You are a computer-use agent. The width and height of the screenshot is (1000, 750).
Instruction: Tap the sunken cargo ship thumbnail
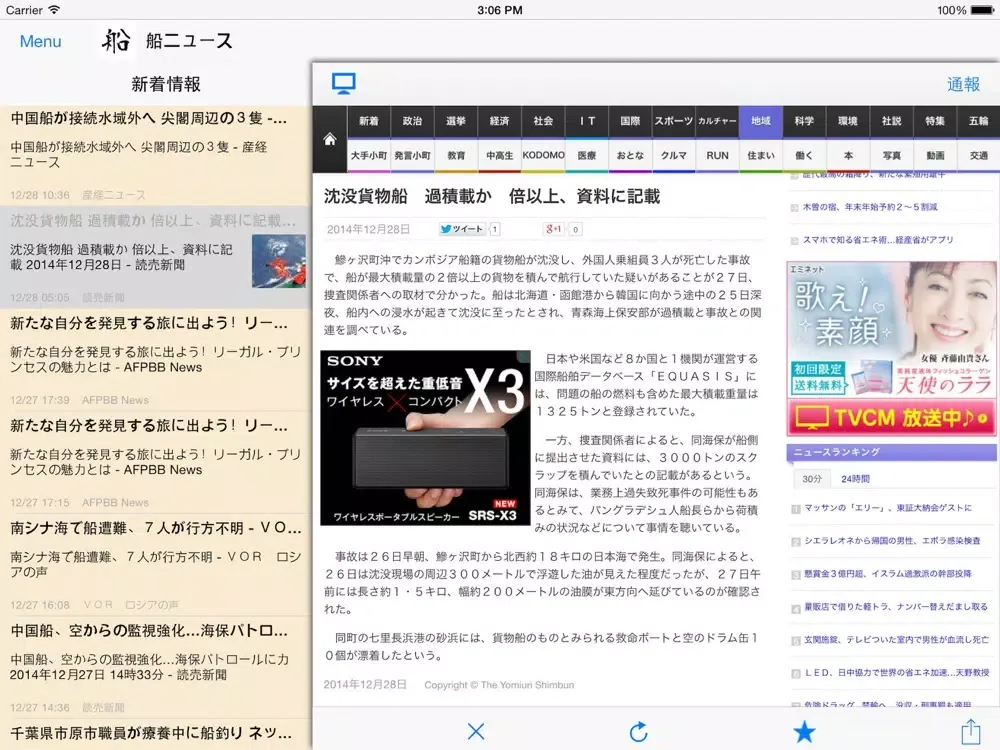[x=278, y=260]
